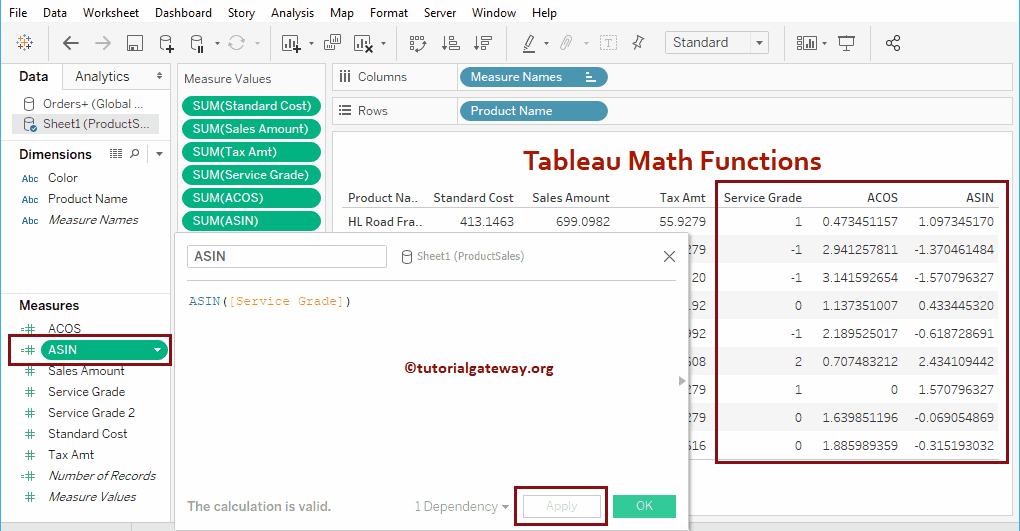Click the HL Road Fra.. product row

[385, 222]
